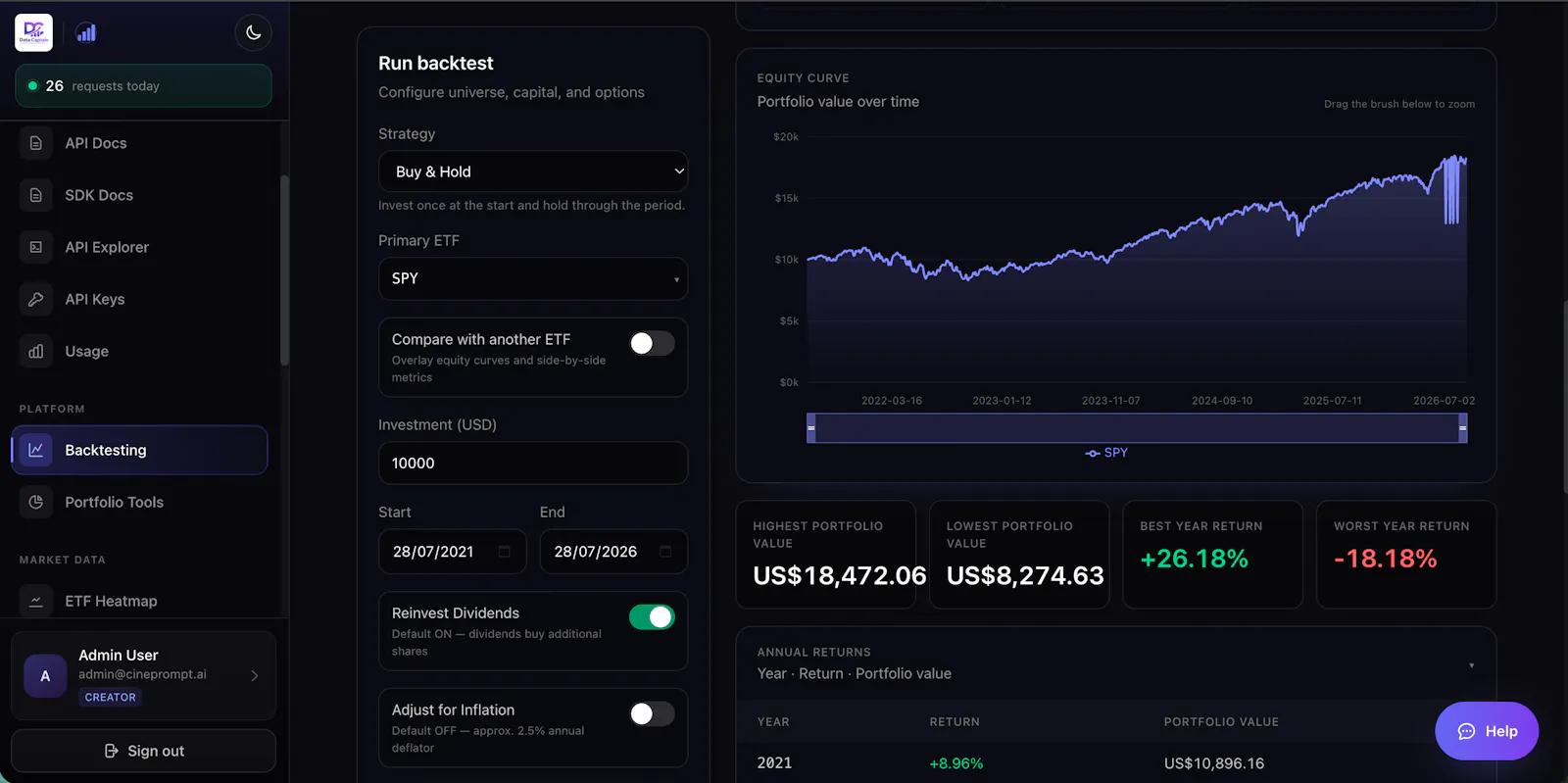Open the Primary ETF SPY dropdown
Screen dimensions: 1568x783
pyautogui.click(x=533, y=278)
